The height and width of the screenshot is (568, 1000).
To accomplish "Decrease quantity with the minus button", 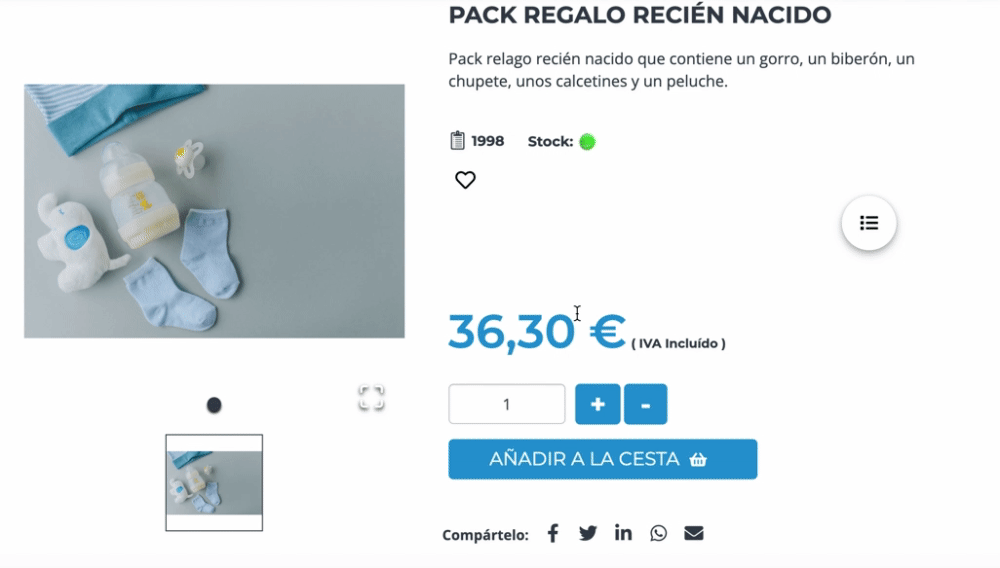I will point(645,404).
